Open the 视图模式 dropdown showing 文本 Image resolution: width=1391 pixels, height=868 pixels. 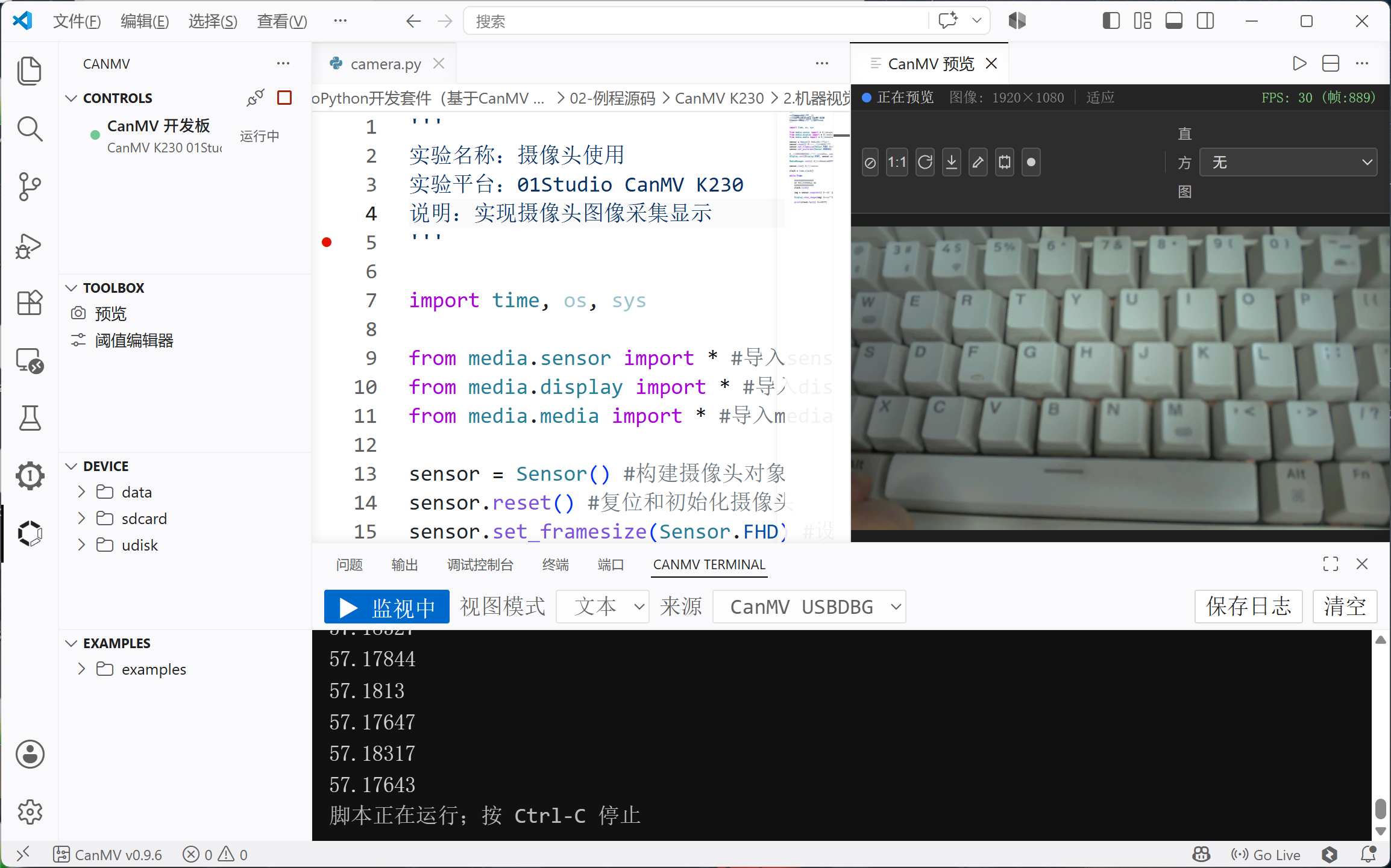click(x=603, y=607)
